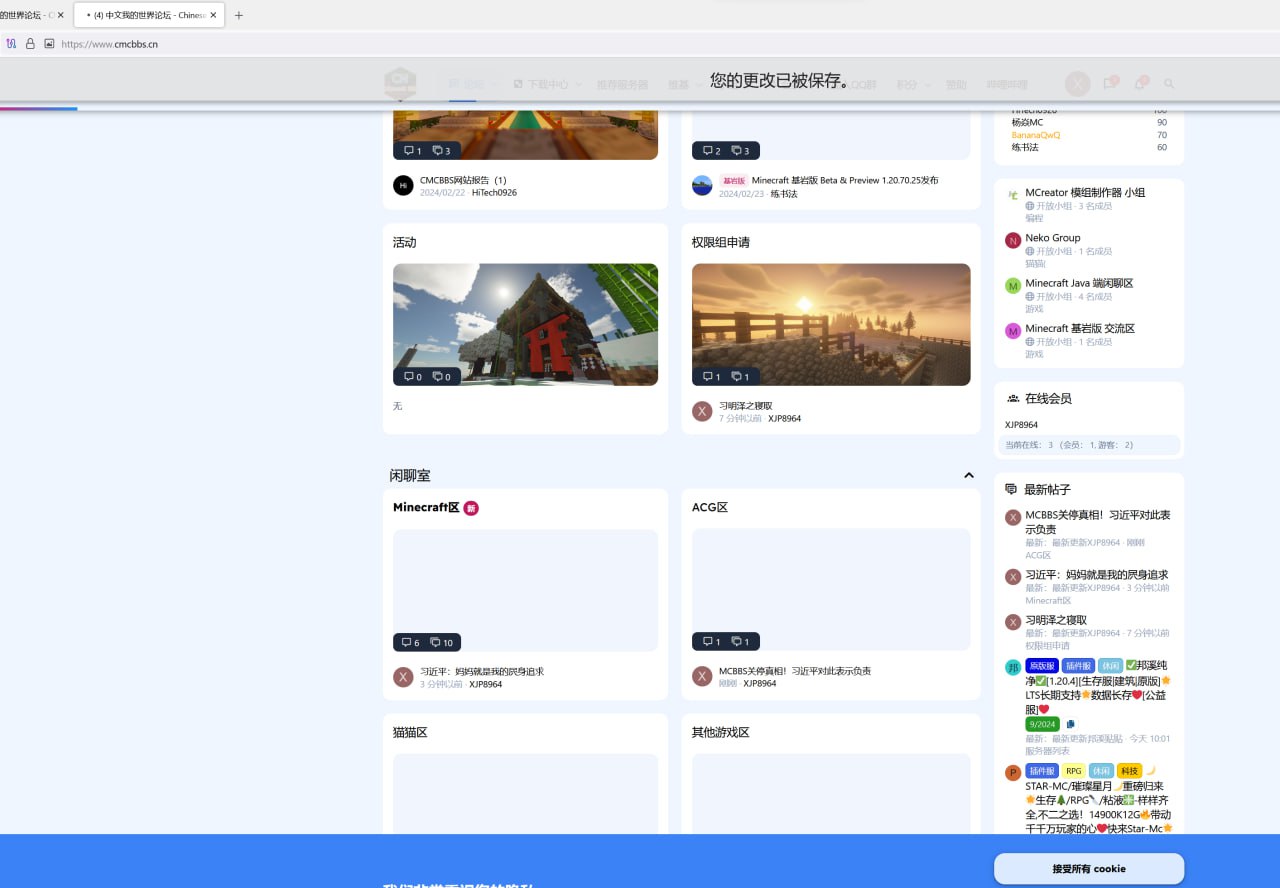
Task: Open the 活动 forum heading
Action: tap(405, 242)
